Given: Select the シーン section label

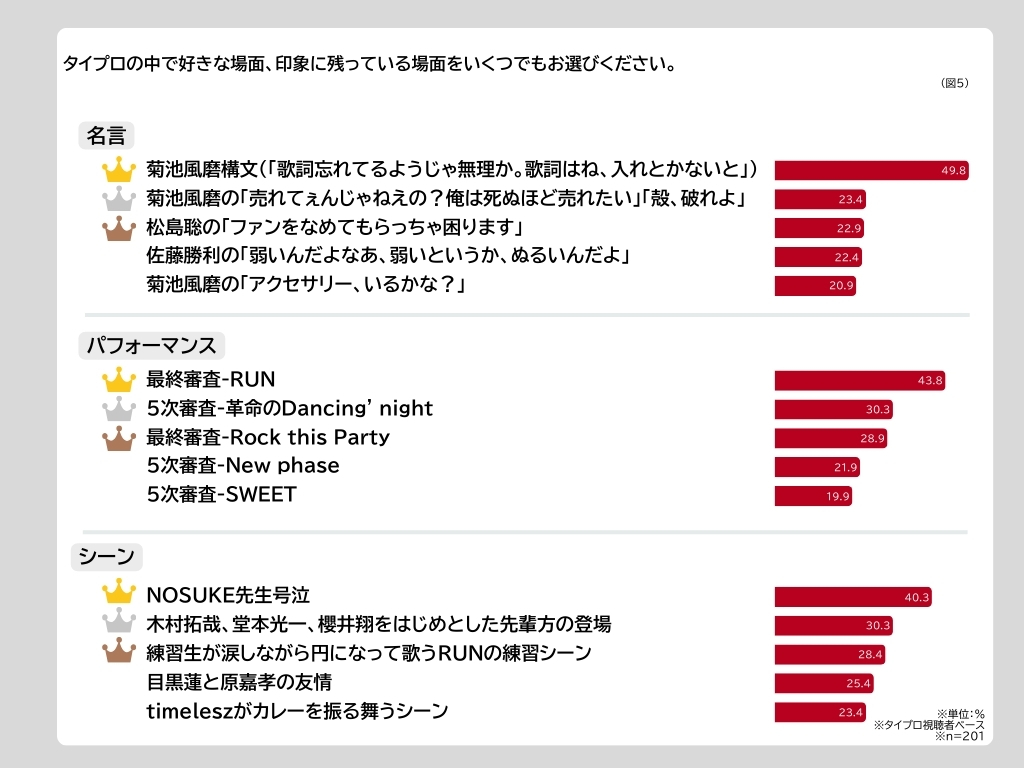Looking at the screenshot, I should tap(107, 557).
